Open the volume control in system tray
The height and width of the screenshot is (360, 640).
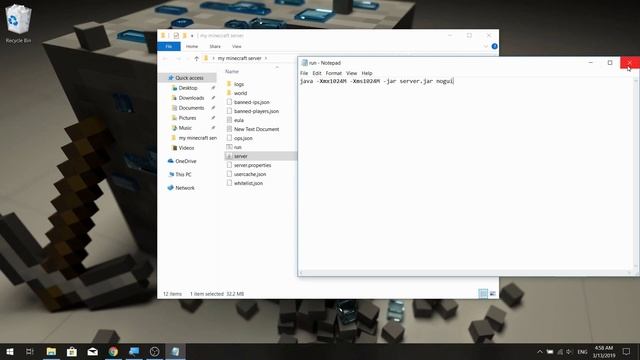click(x=569, y=351)
